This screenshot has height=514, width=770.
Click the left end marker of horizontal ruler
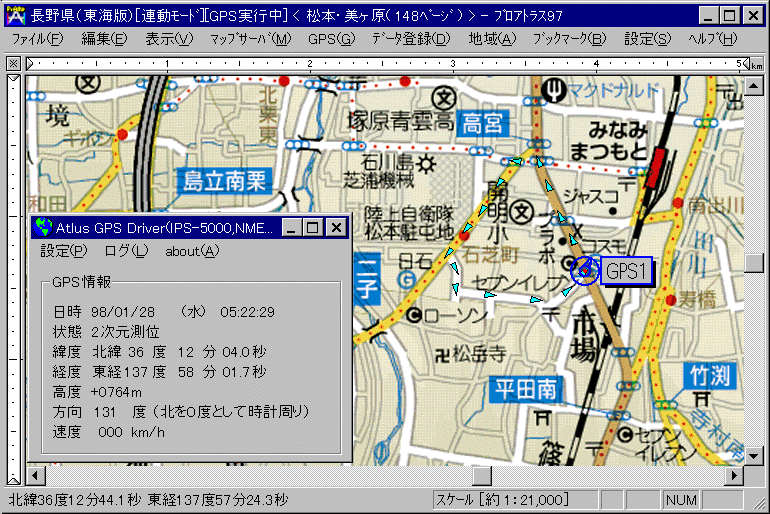tap(29, 63)
